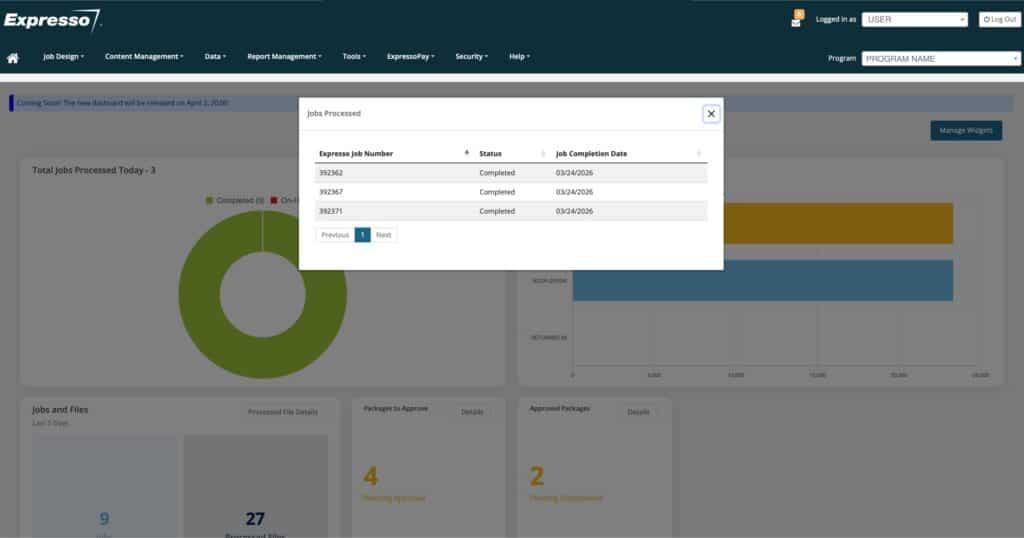This screenshot has width=1024, height=538.
Task: Select page 1 in pagination
Action: [x=362, y=235]
